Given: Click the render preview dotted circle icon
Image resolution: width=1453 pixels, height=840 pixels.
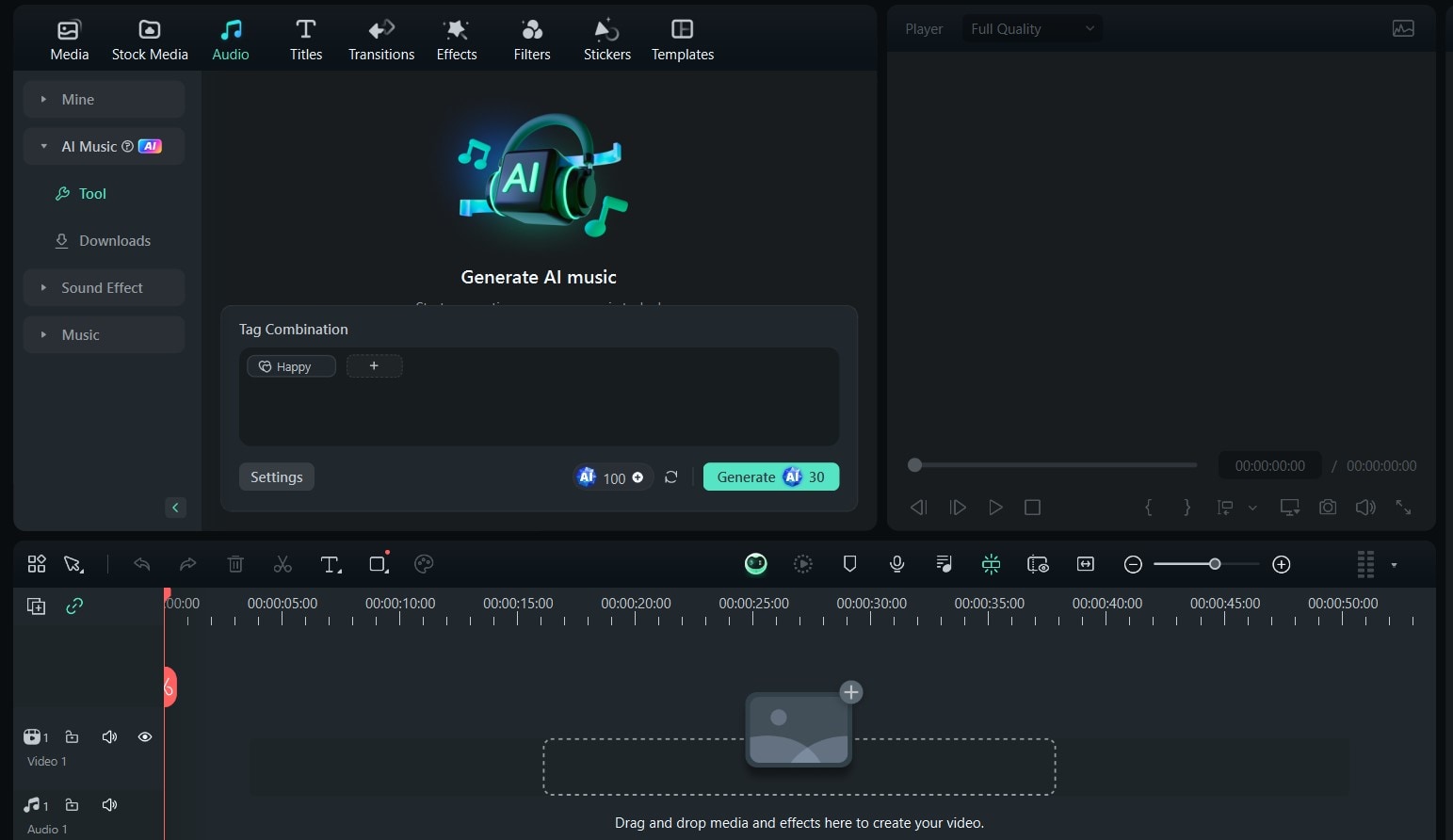Looking at the screenshot, I should 803,564.
